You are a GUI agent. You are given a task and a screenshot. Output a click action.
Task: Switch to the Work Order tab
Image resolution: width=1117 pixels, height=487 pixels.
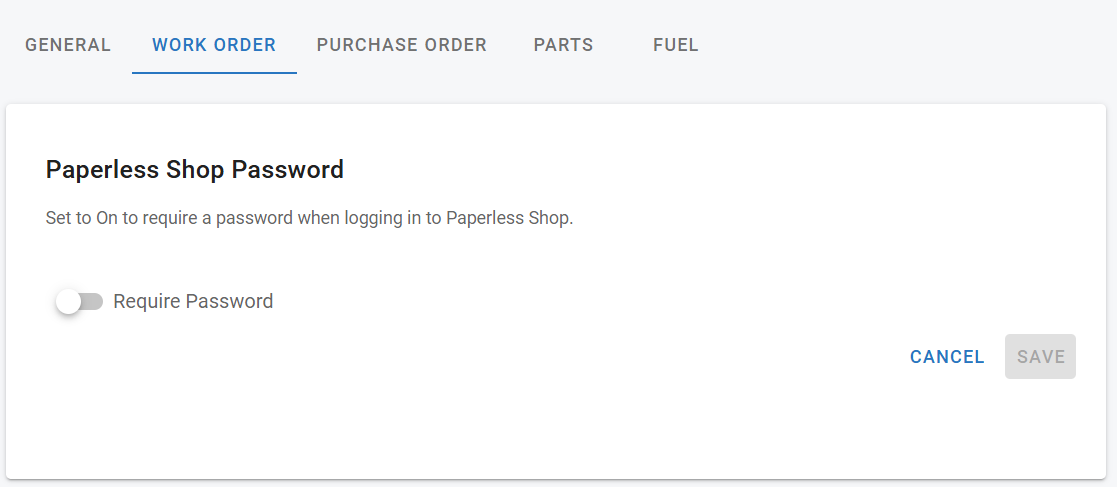214,45
